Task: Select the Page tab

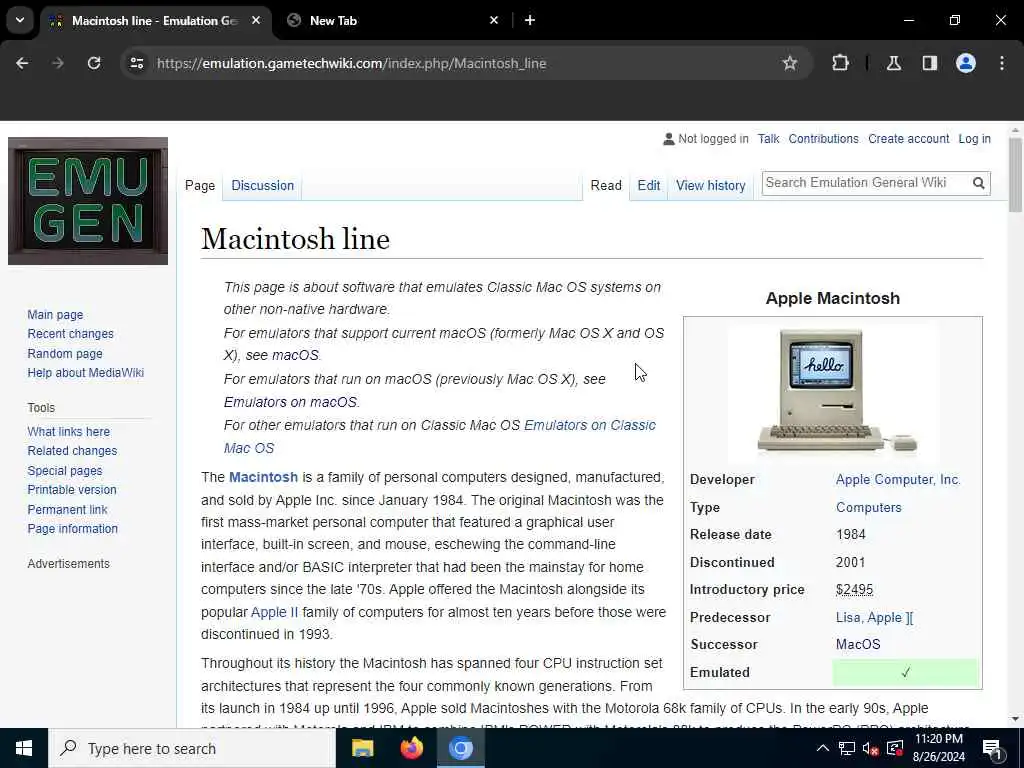Action: pyautogui.click(x=200, y=185)
